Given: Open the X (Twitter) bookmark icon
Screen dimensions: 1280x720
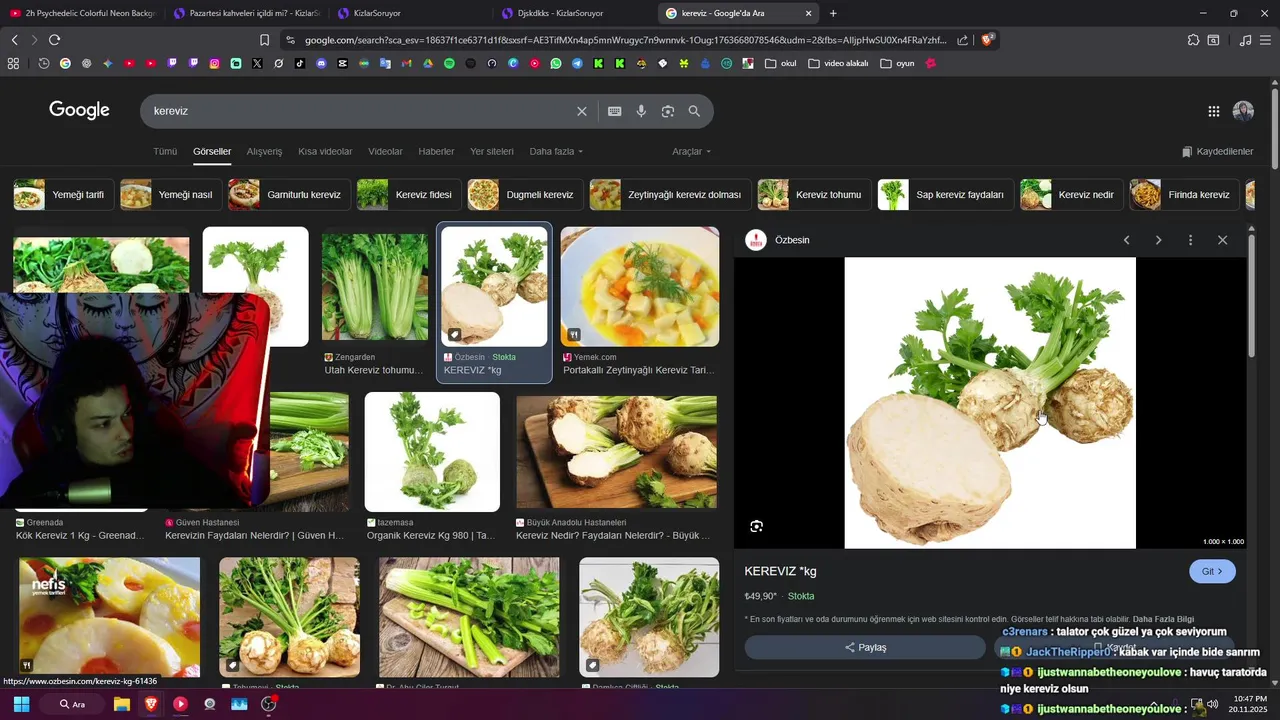Looking at the screenshot, I should tap(257, 63).
